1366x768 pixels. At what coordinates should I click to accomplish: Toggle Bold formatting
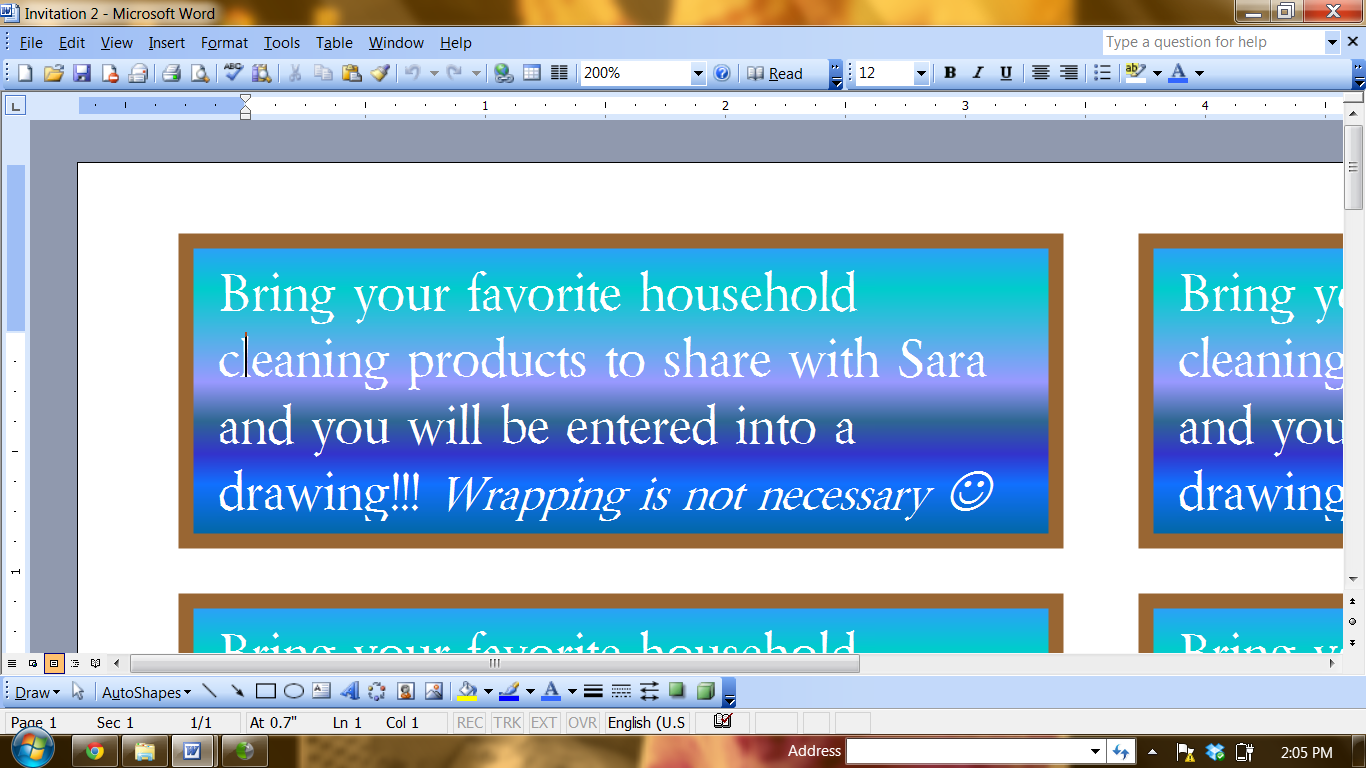pyautogui.click(x=950, y=73)
